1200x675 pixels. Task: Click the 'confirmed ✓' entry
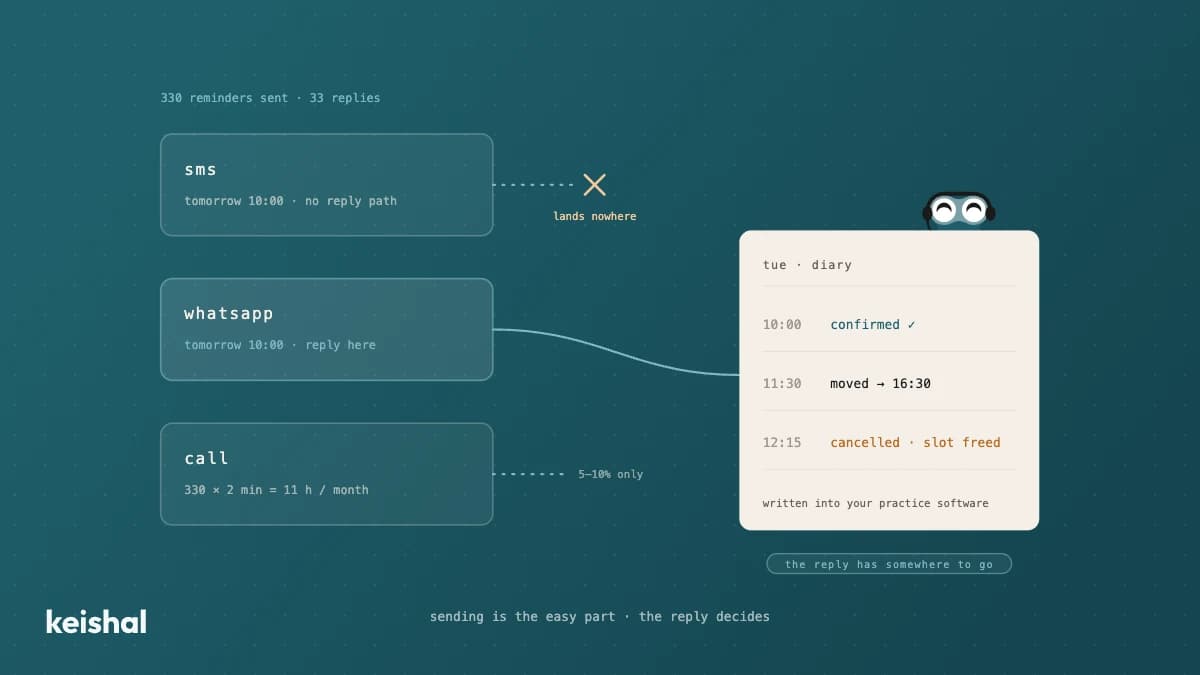(x=872, y=325)
